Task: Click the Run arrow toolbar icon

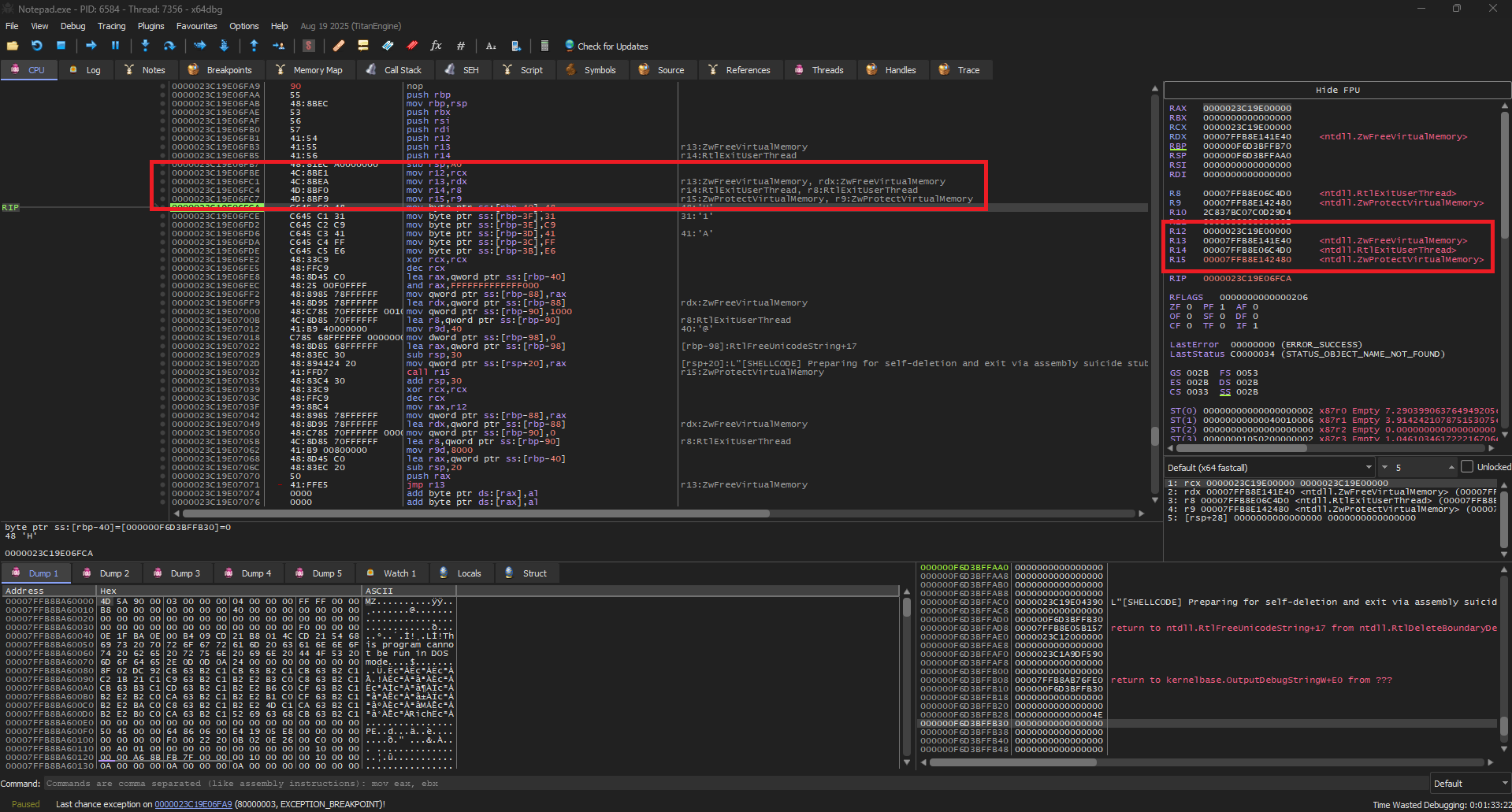Action: tap(91, 46)
